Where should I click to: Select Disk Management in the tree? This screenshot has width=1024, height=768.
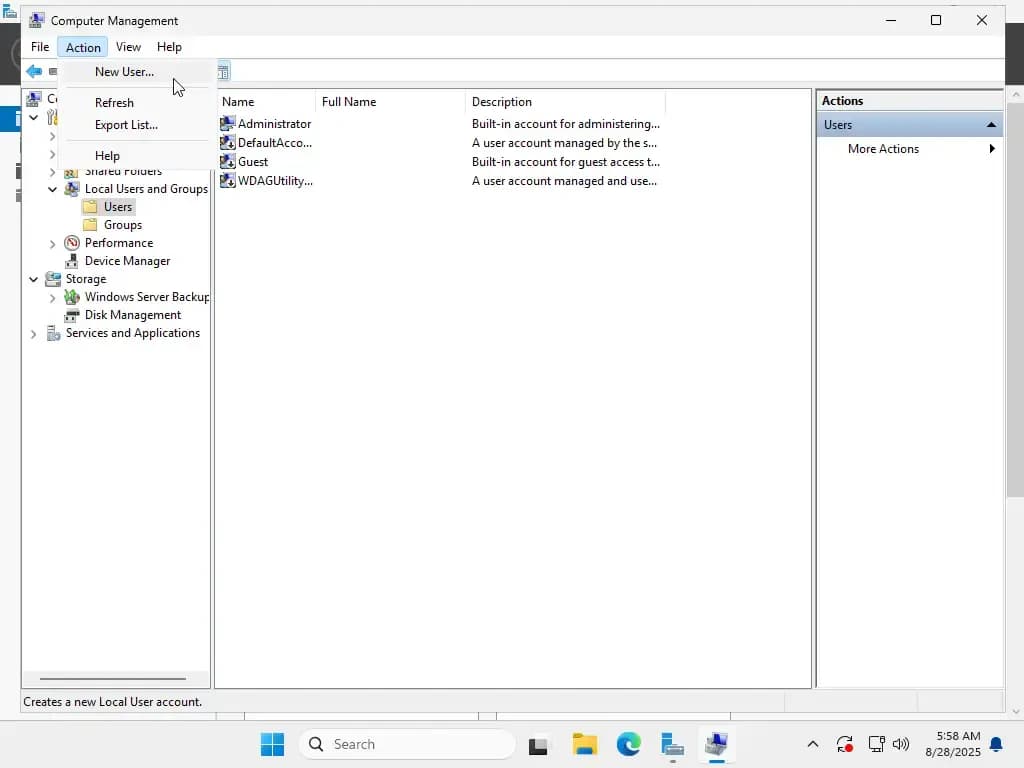click(133, 315)
